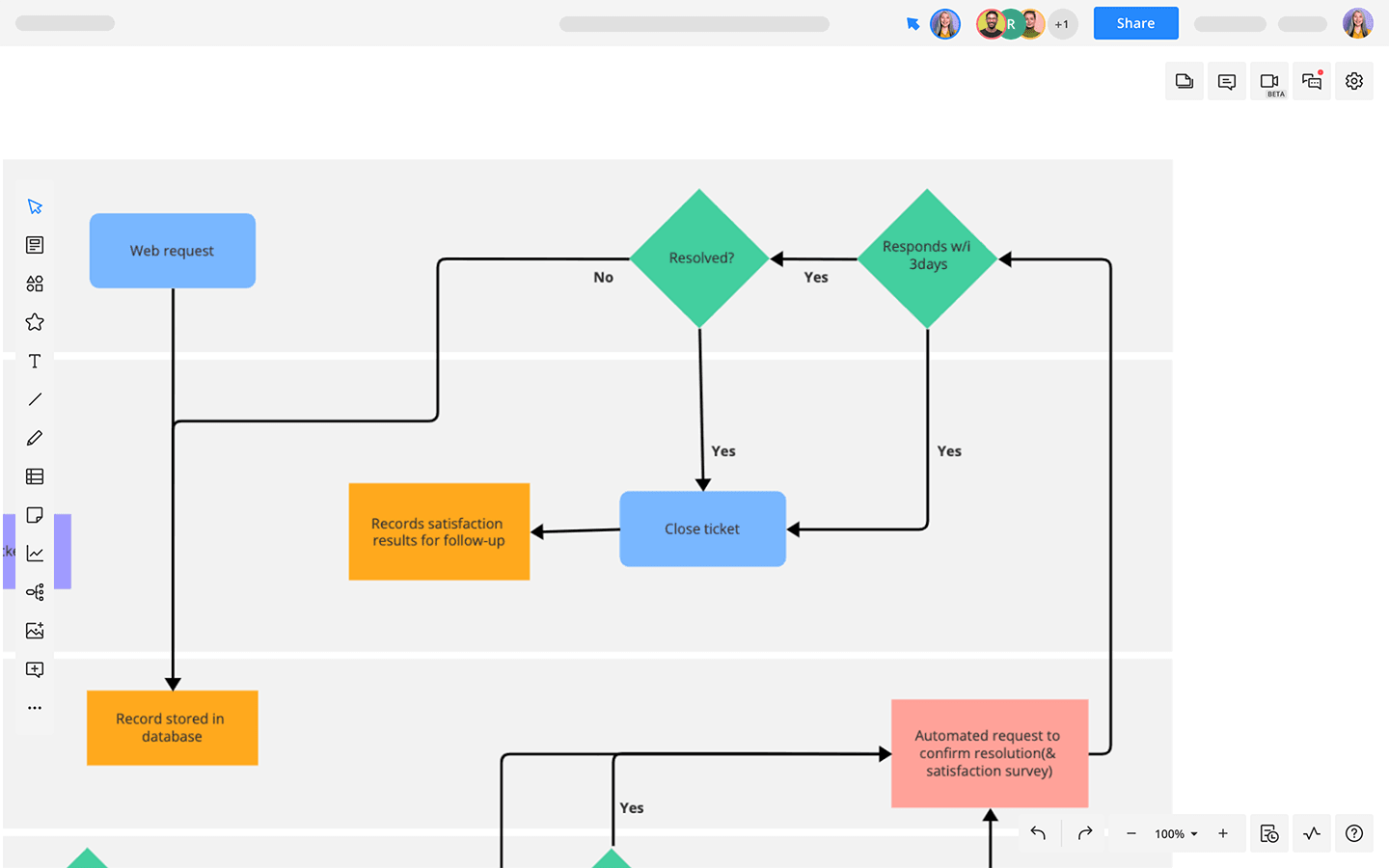1389x868 pixels.
Task: Select the pointer selection tool
Action: pyautogui.click(x=35, y=206)
